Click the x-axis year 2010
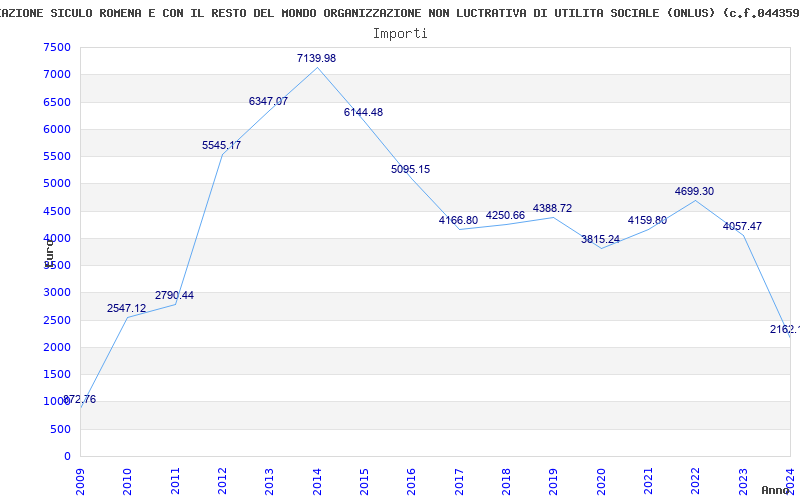800x500 pixels. pos(128,481)
